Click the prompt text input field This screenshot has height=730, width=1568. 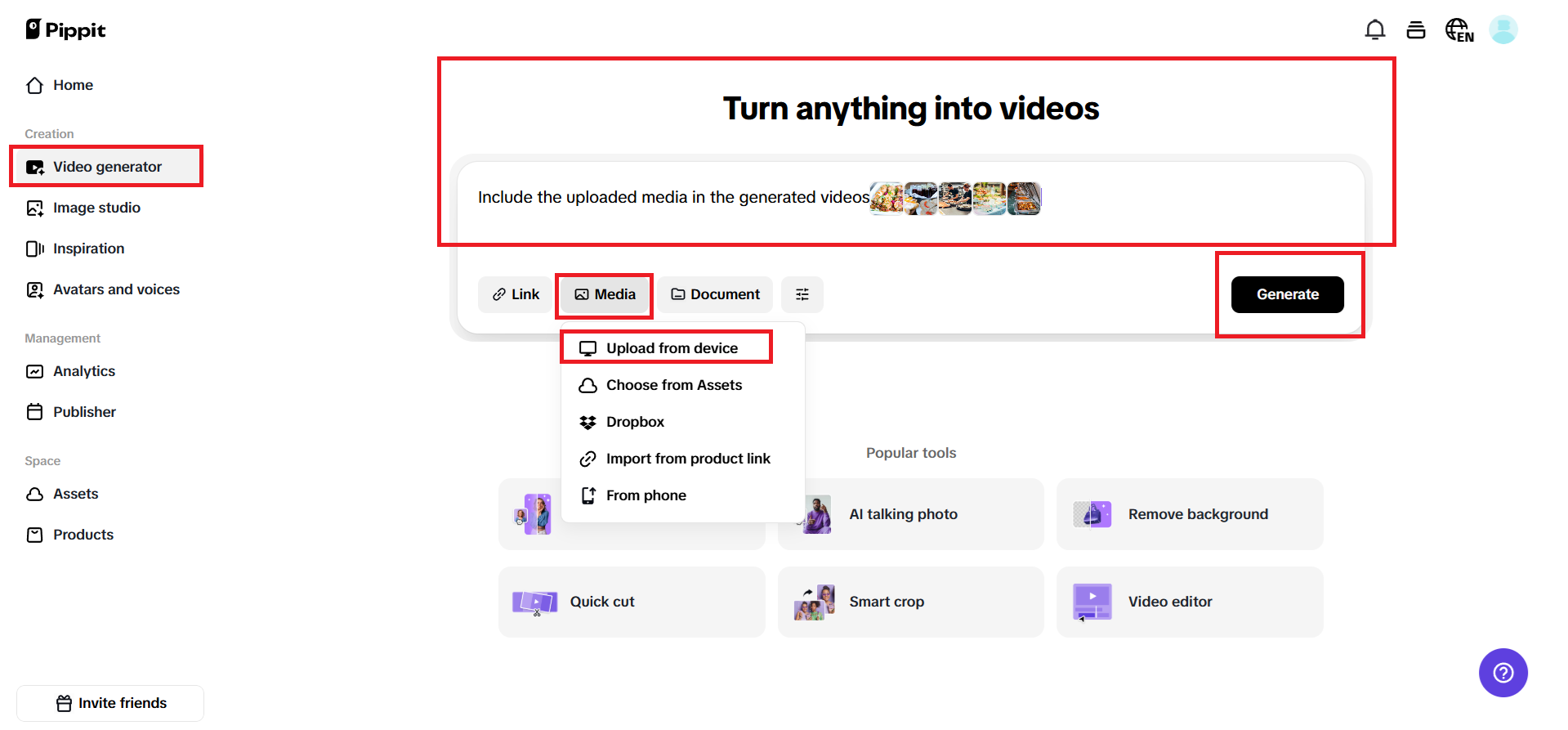(911, 198)
